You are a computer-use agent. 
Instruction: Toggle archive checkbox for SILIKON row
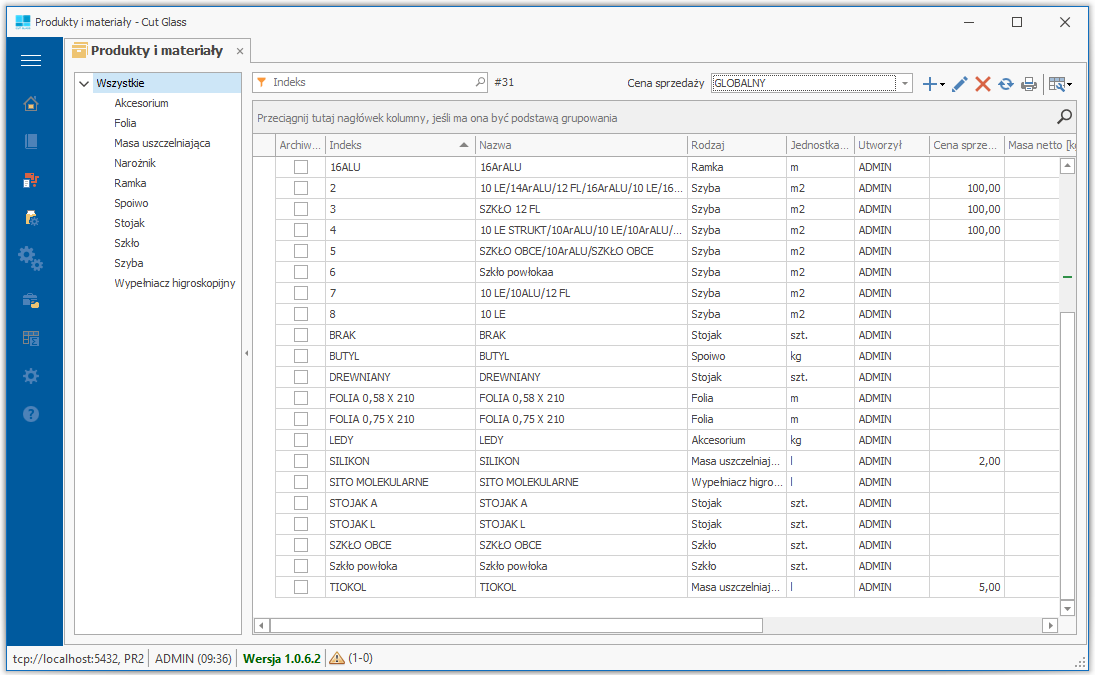(x=301, y=461)
